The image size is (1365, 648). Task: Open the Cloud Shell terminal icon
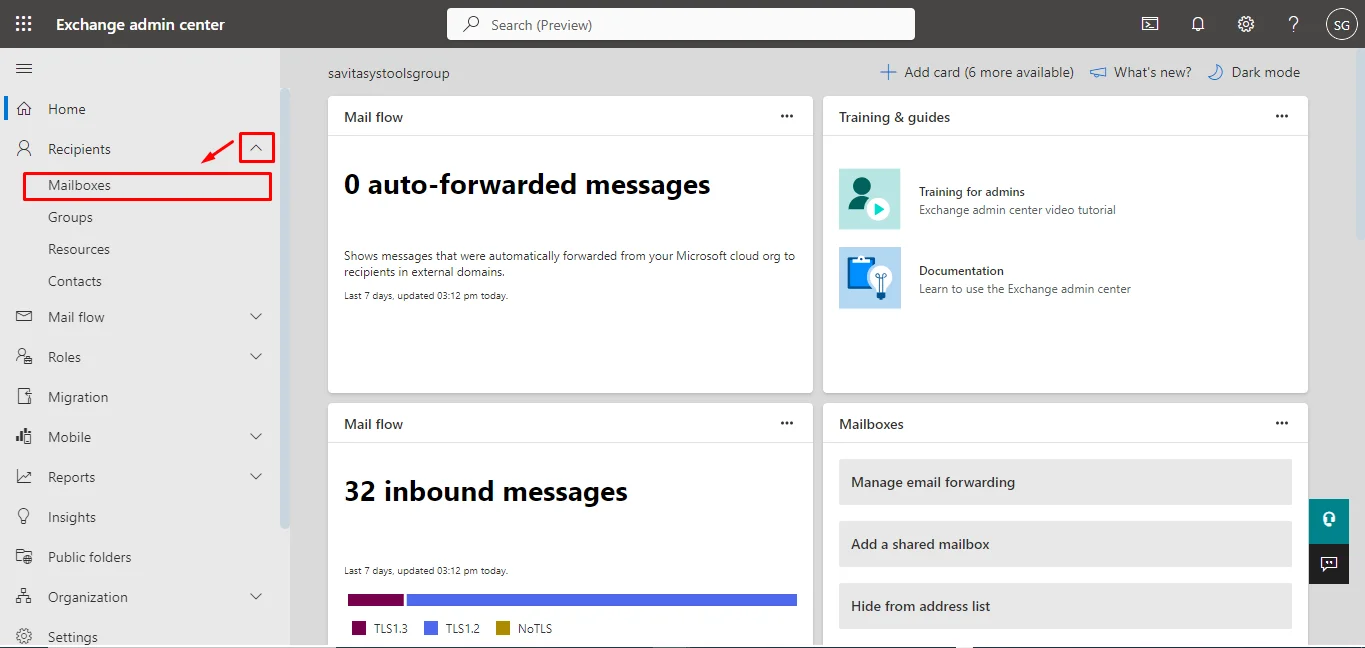pos(1150,24)
